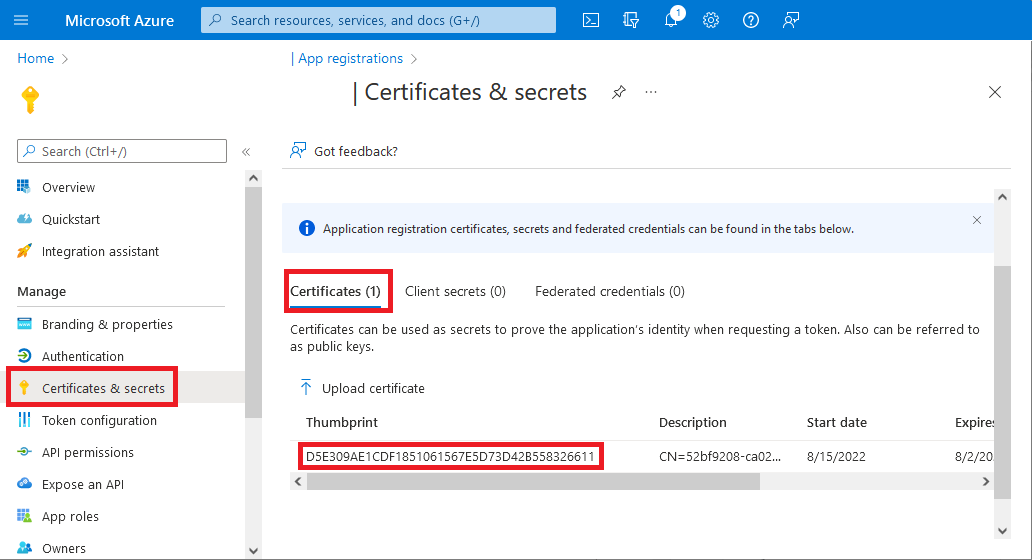Click the API permissions icon
Screen dimensions: 1032x560
pyautogui.click(x=24, y=452)
